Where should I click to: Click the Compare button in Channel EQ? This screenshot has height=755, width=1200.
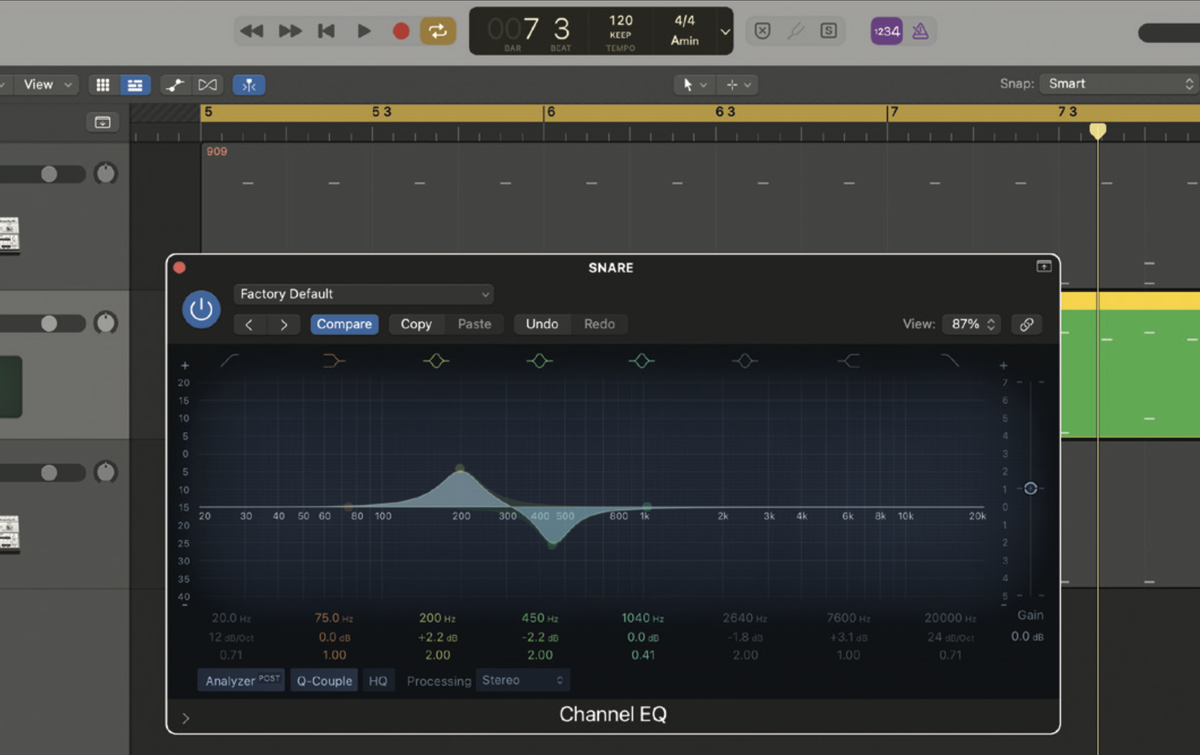click(344, 323)
